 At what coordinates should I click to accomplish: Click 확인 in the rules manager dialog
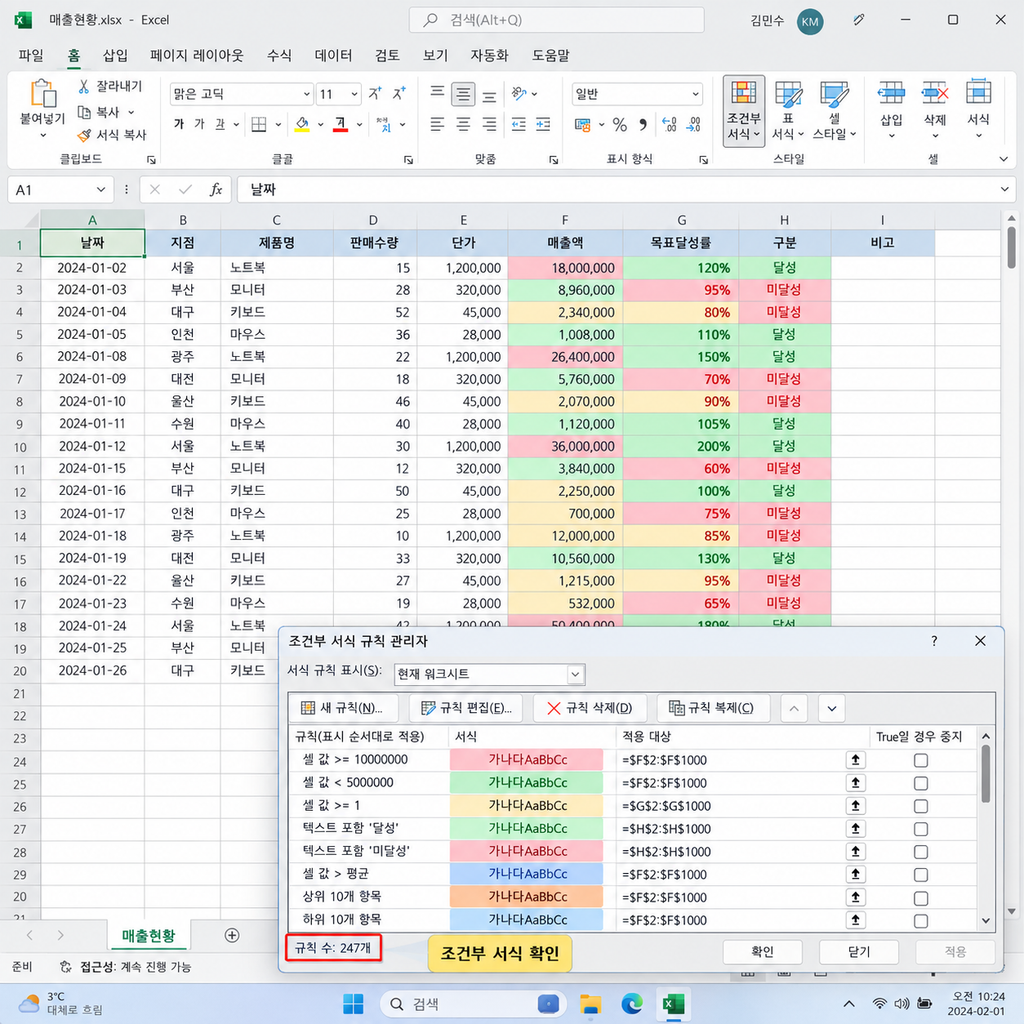762,952
